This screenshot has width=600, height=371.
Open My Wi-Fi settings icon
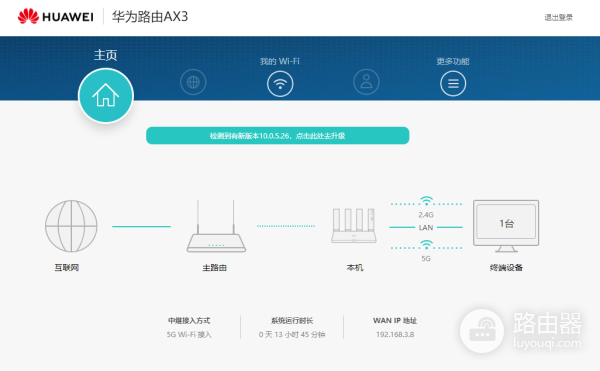coord(280,83)
